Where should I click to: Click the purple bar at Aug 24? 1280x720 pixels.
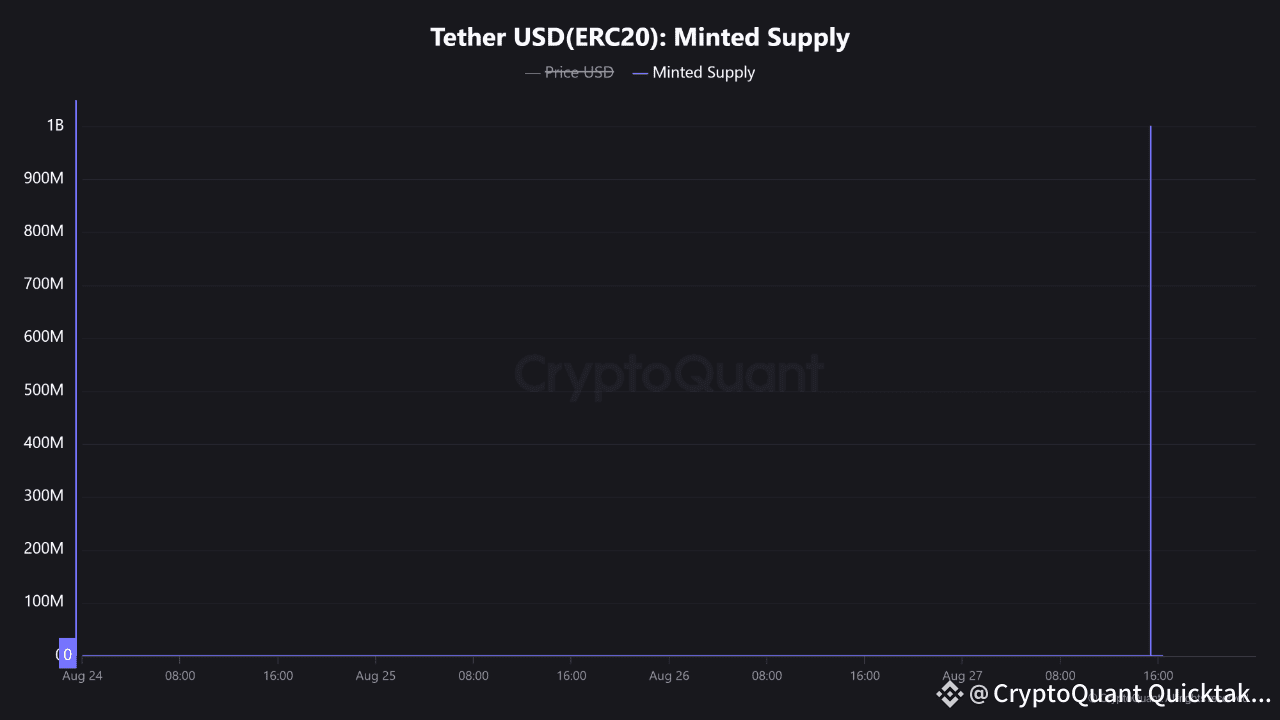pos(76,380)
